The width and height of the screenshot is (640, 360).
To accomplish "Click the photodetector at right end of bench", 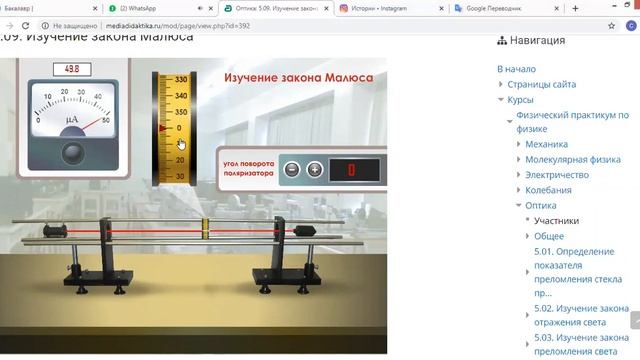I will 304,231.
